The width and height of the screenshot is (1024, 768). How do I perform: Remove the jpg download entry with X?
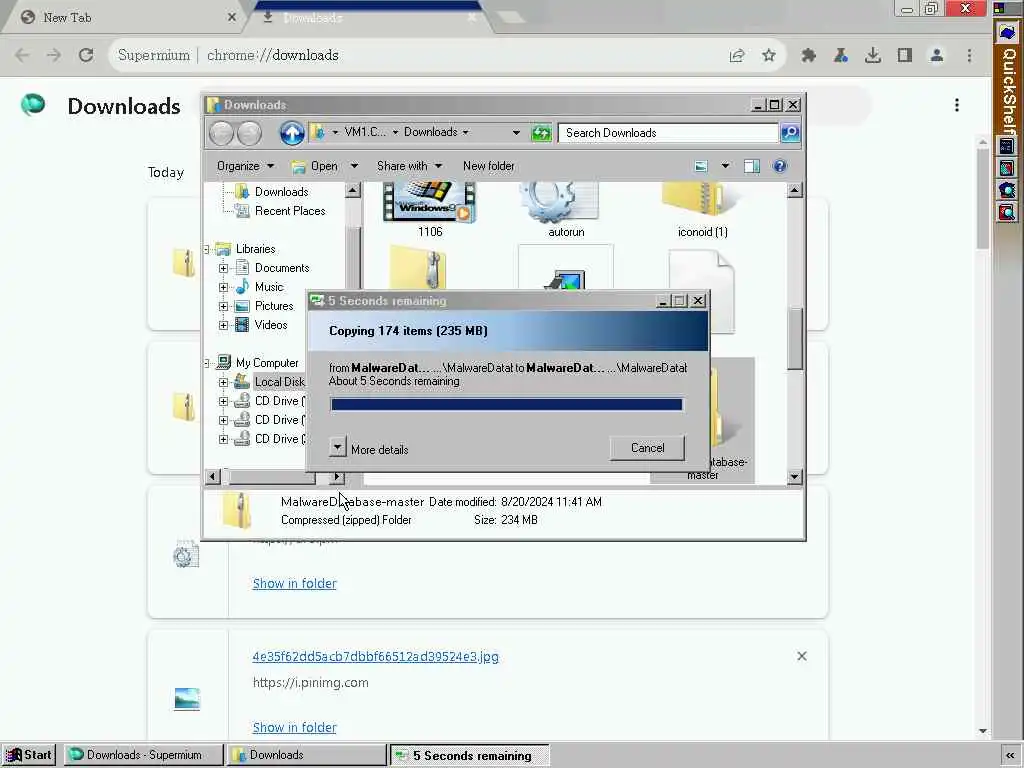tap(801, 656)
